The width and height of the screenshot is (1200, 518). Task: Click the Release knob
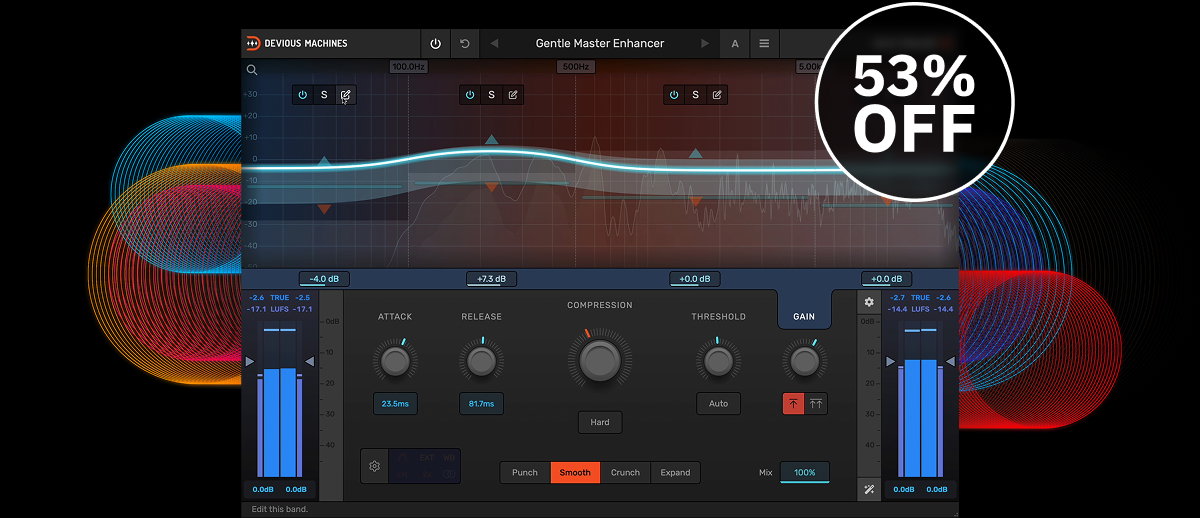tap(481, 360)
